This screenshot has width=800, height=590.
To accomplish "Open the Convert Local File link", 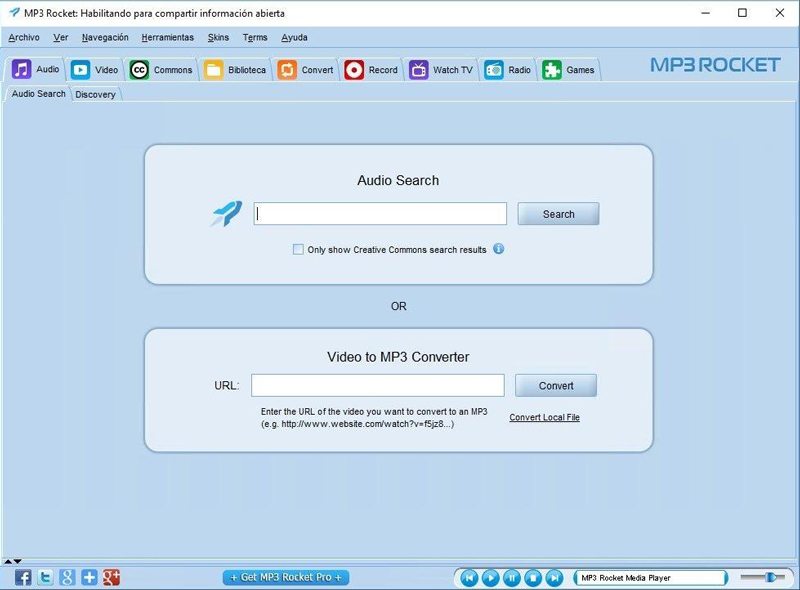I will [544, 417].
